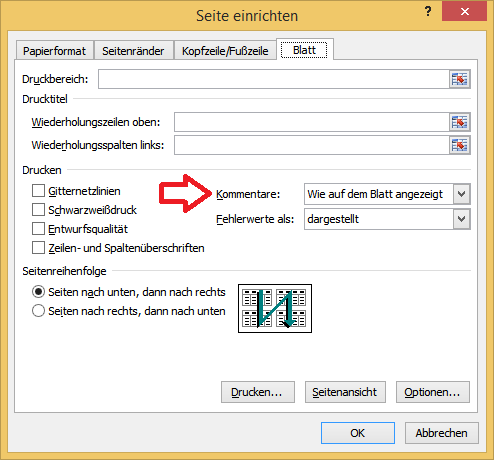Toggle the Entwurfsqualität checkbox
This screenshot has width=494, height=460.
tap(38, 229)
